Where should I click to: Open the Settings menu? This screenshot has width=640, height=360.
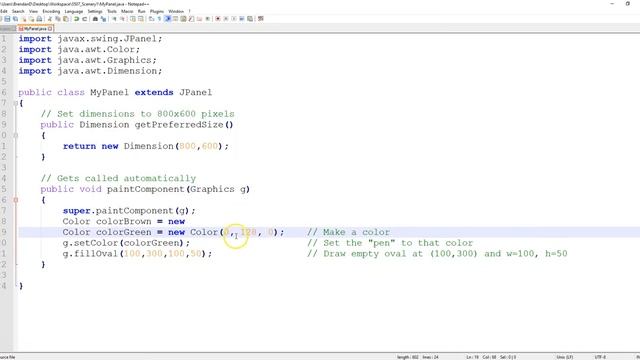point(95,11)
